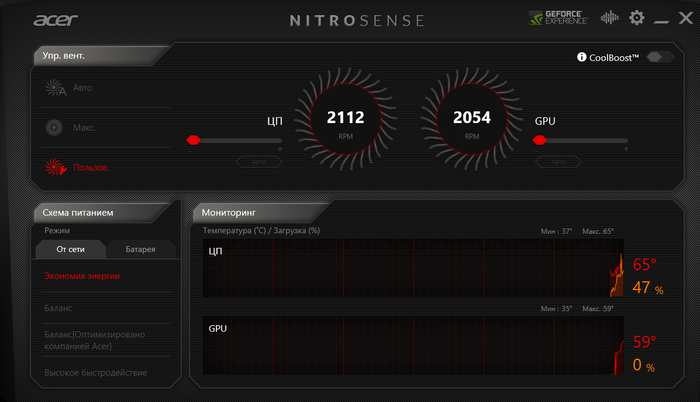This screenshot has width=700, height=402.
Task: Select Экономия энергии power plan
Action: (x=82, y=276)
